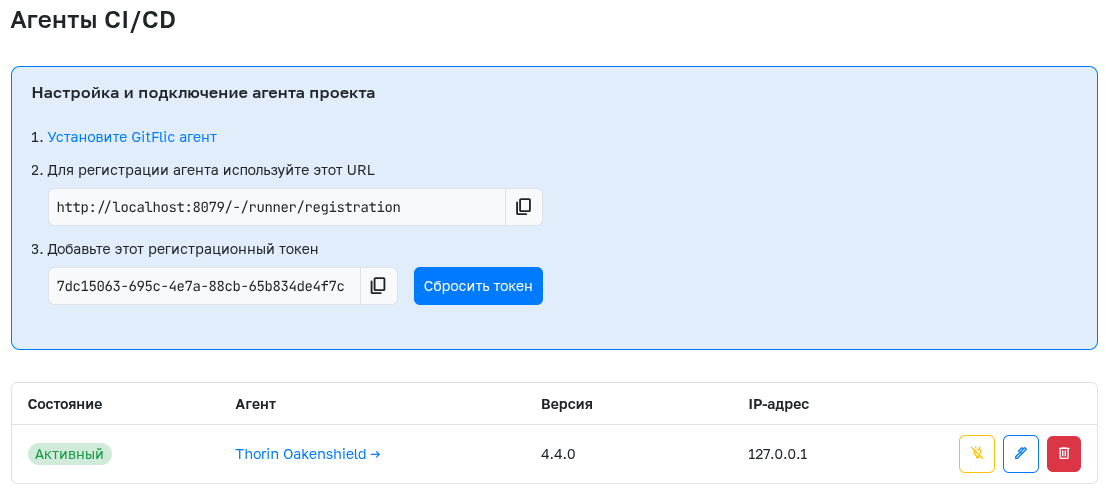
Task: Click the IP-адрес column header
Action: [778, 404]
